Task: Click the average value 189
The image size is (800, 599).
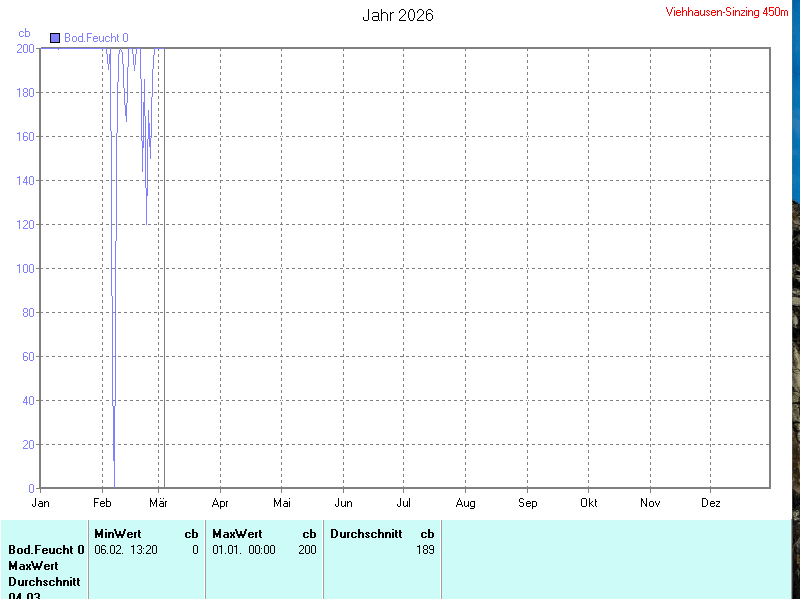Action: pyautogui.click(x=425, y=550)
